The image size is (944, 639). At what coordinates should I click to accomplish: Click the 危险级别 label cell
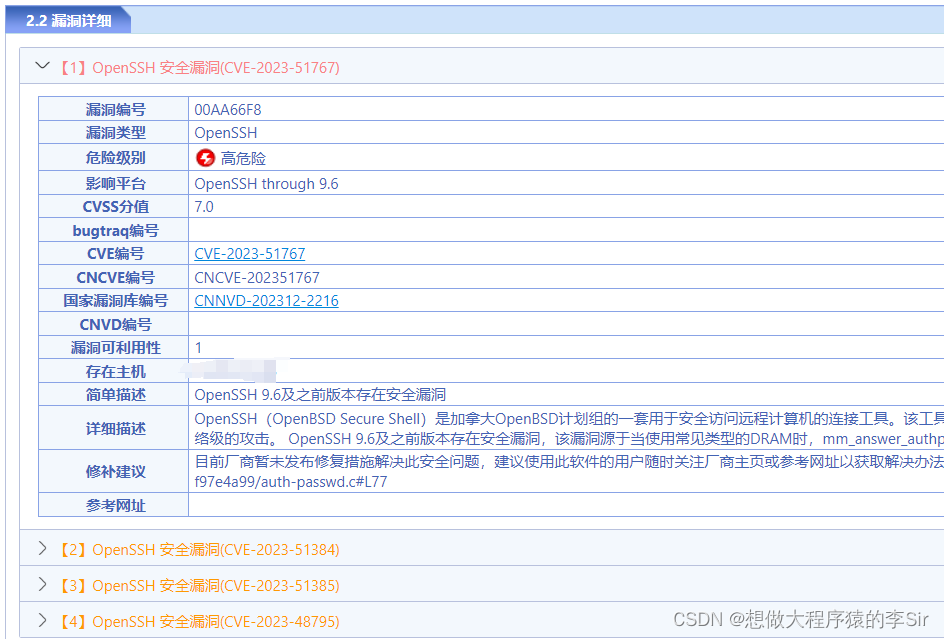click(x=114, y=158)
